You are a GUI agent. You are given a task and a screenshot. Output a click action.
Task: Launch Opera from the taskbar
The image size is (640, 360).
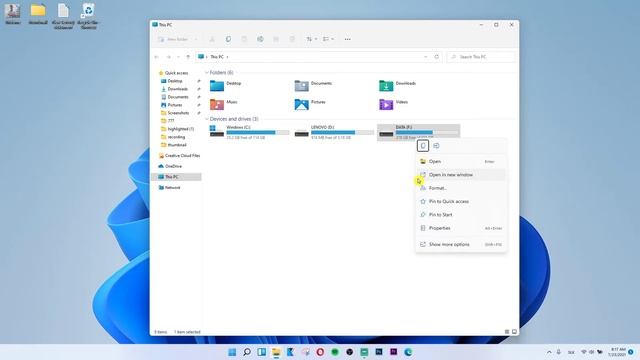320,352
